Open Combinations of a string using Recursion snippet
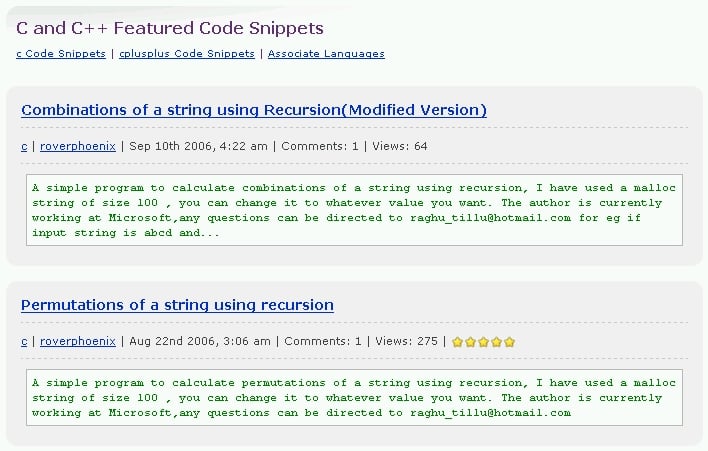708x451 pixels. pos(254,110)
